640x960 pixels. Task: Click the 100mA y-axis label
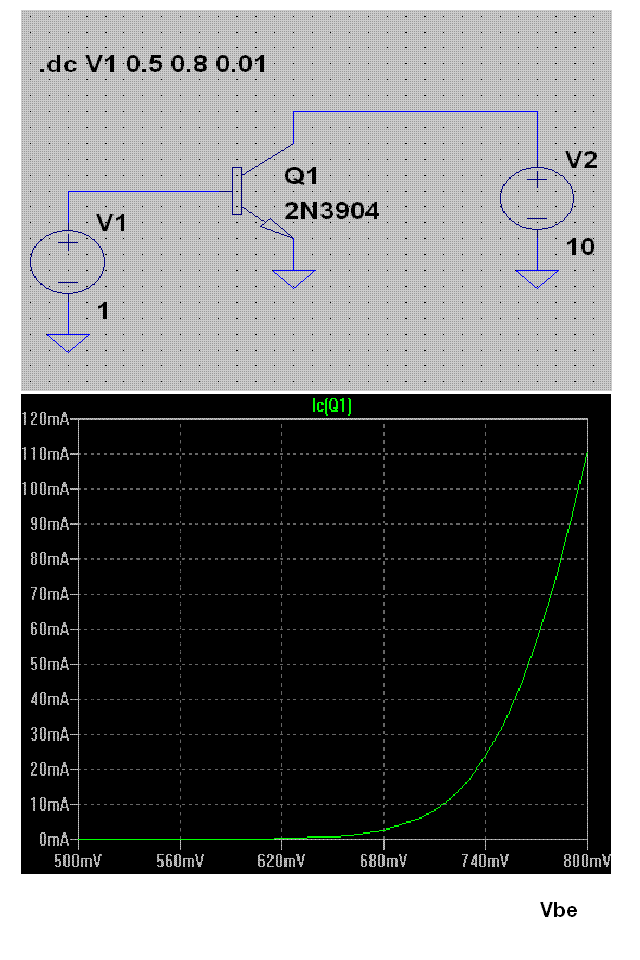(x=46, y=489)
